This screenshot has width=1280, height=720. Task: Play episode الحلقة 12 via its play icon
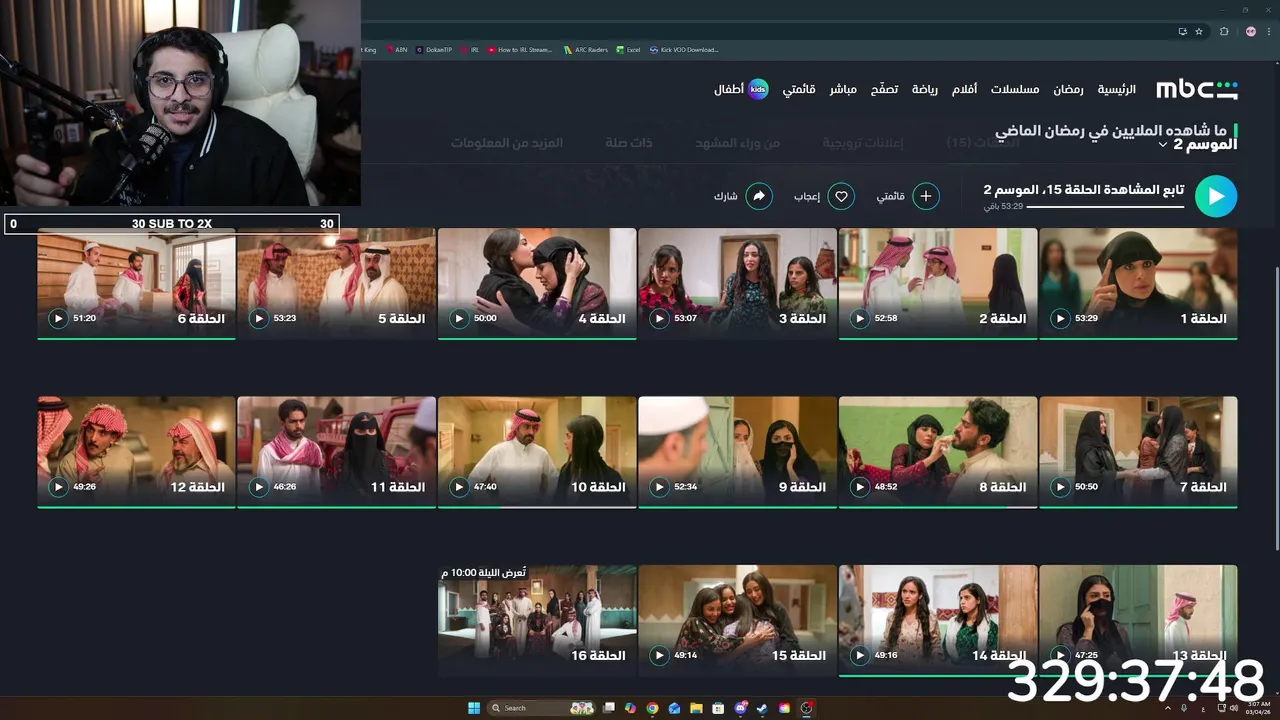tap(58, 487)
